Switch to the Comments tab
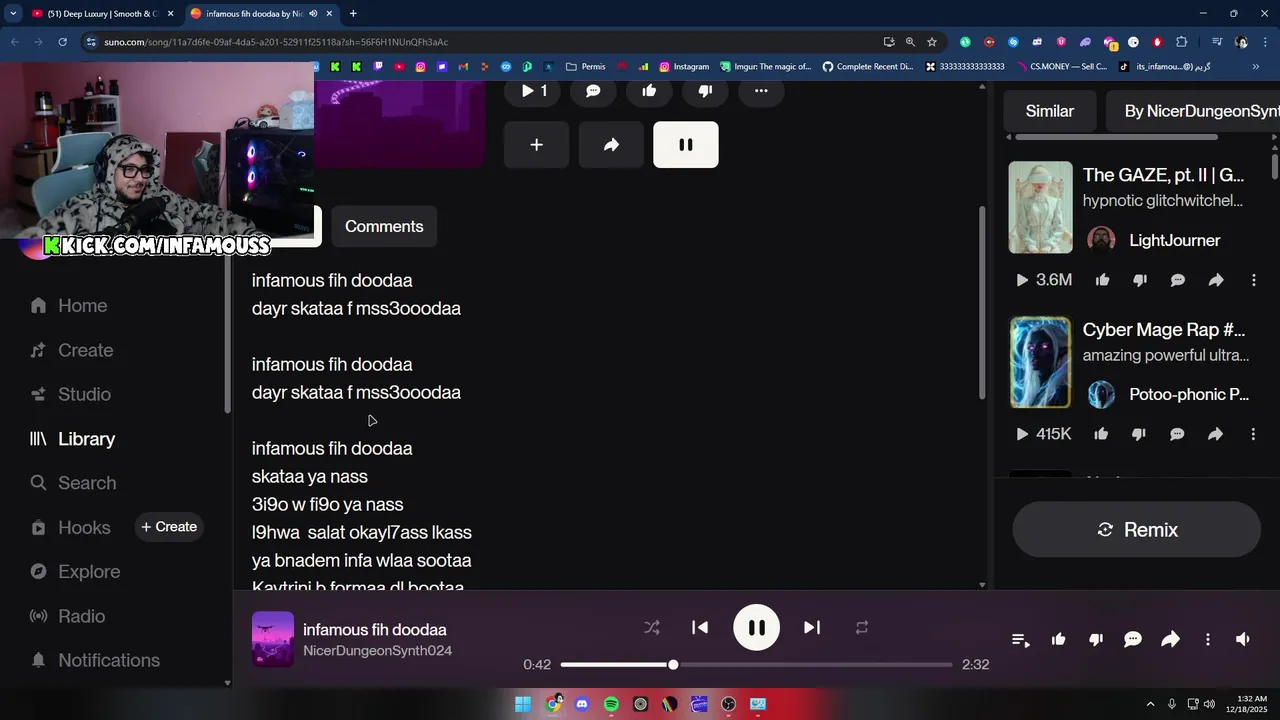Screen dimensions: 1280x720 click(384, 226)
